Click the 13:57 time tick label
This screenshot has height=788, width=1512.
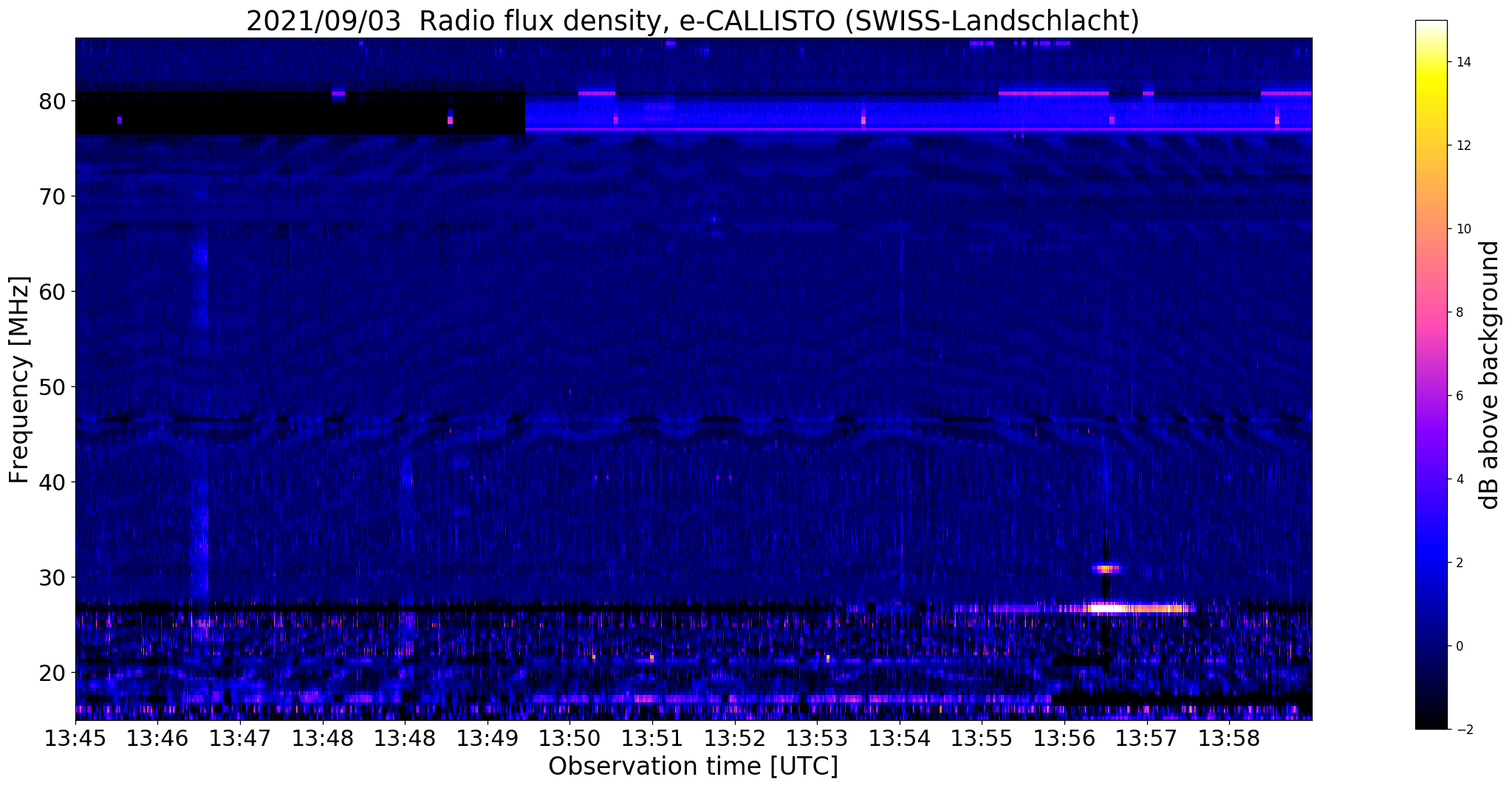1146,739
